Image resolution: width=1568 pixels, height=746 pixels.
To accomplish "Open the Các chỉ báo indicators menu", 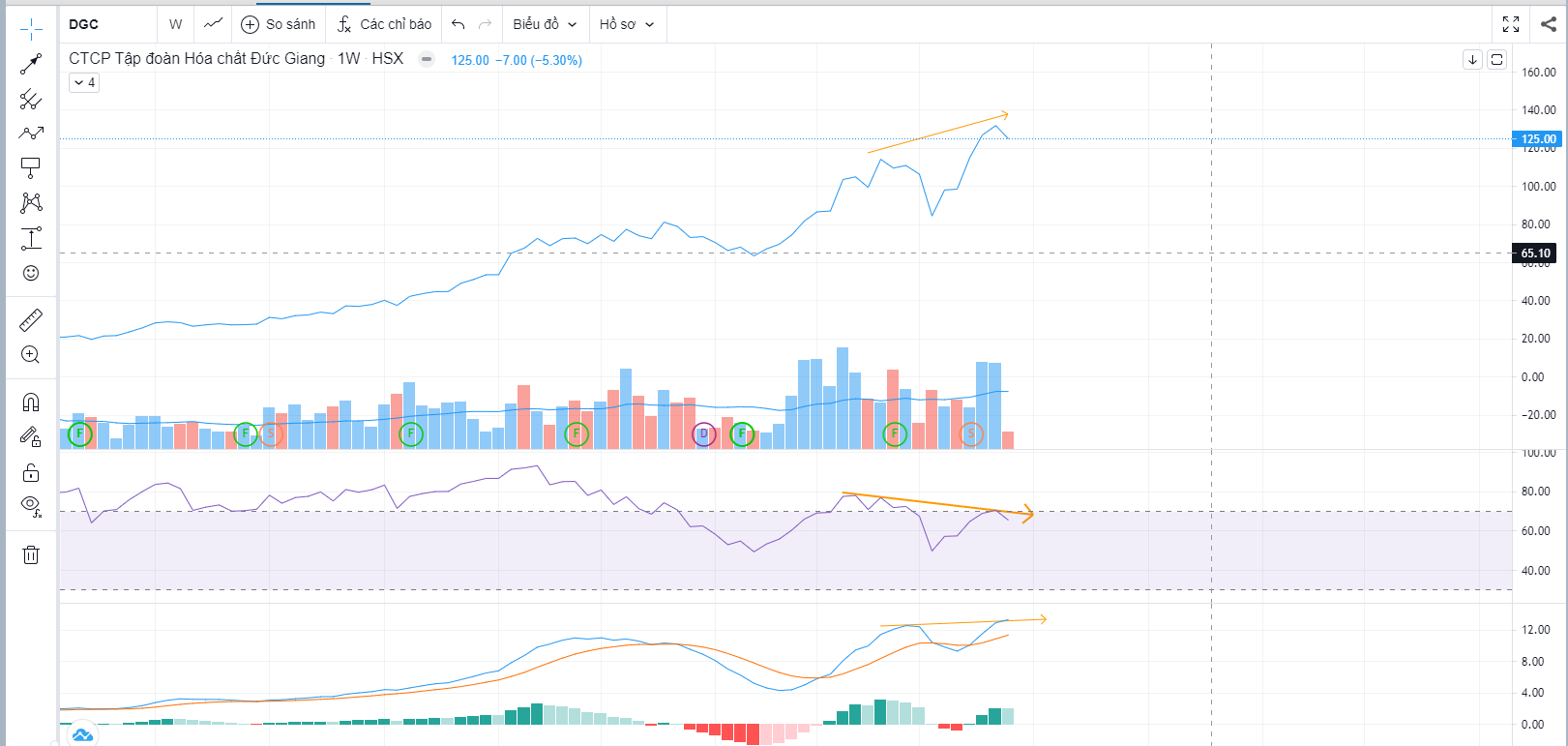I will coord(384,24).
